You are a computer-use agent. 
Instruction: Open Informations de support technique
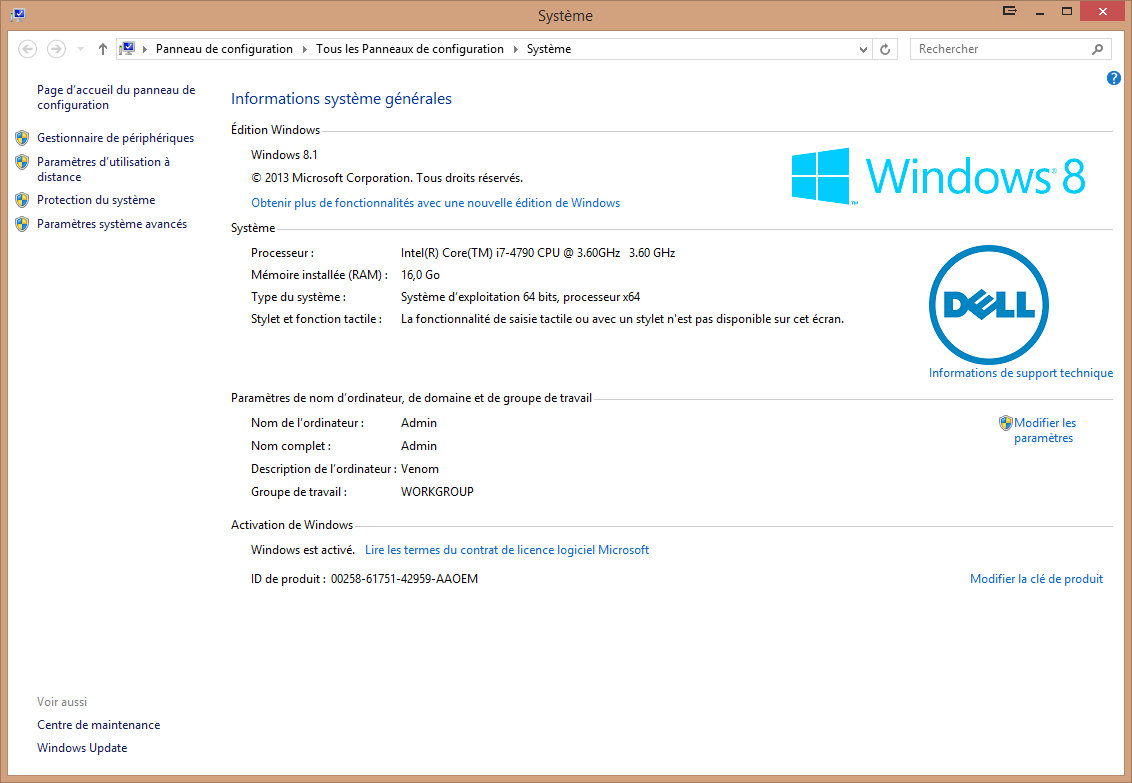tap(1021, 373)
